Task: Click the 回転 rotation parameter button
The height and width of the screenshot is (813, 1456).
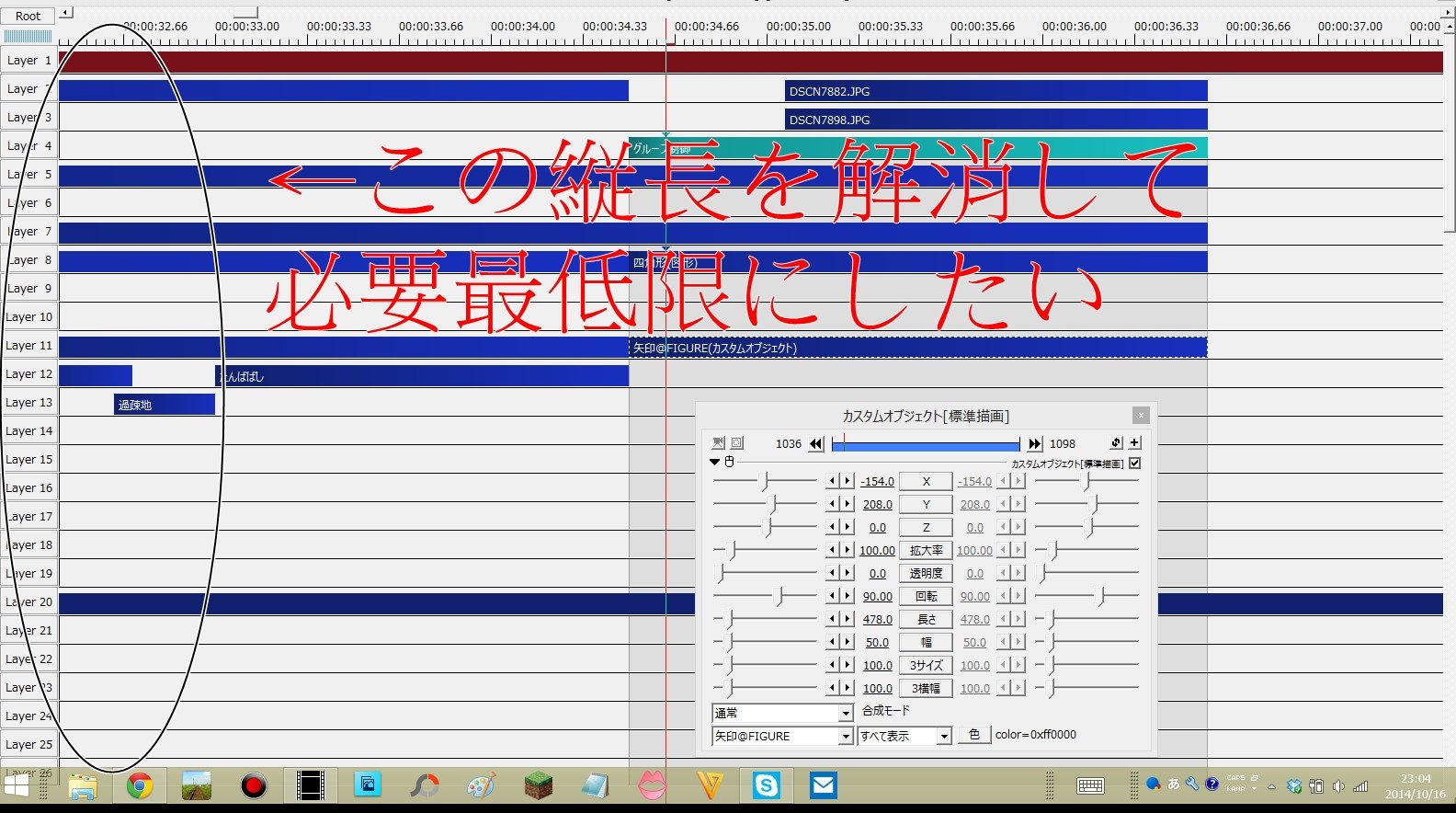Action: [926, 596]
